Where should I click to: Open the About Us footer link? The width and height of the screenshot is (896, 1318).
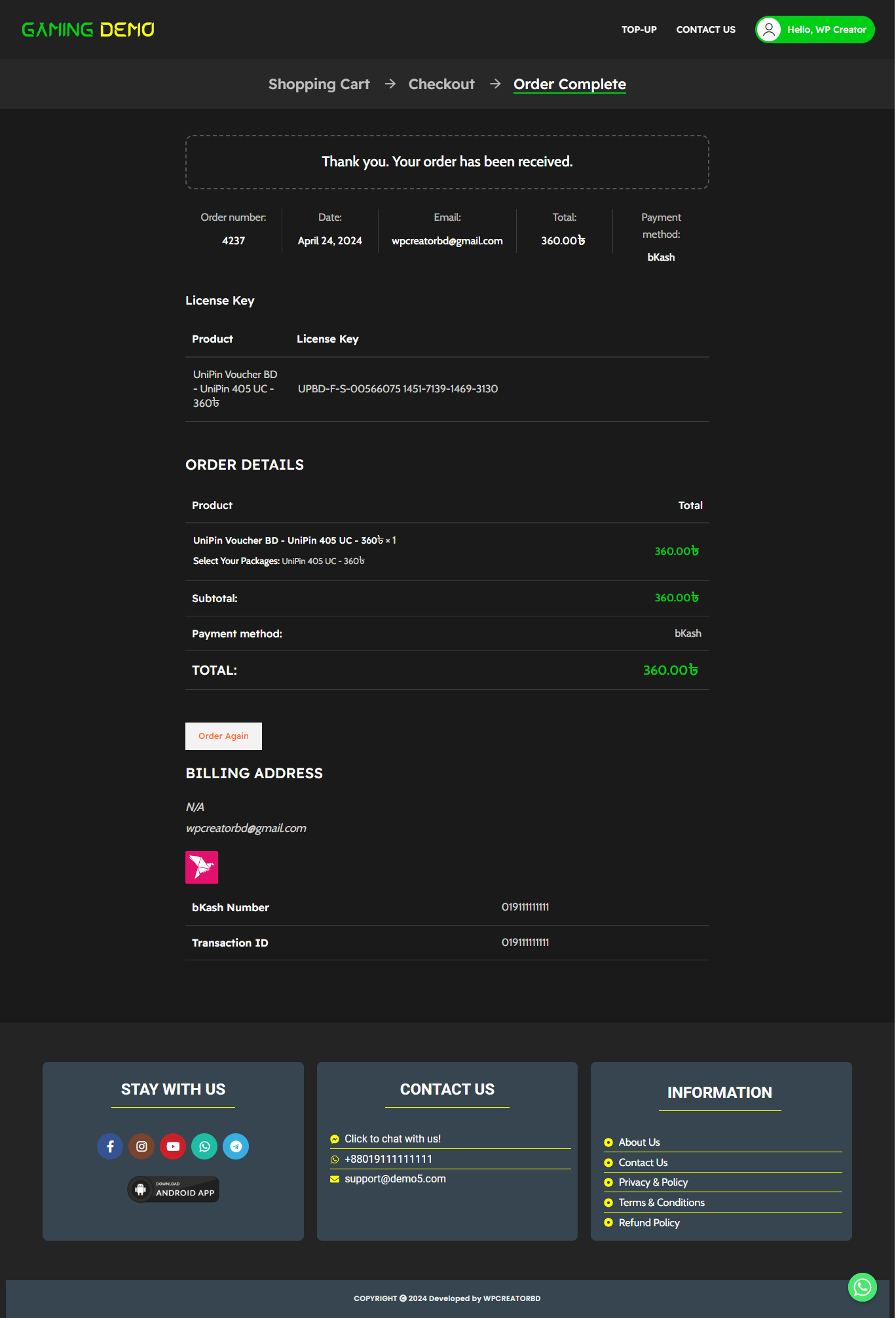coord(639,1142)
